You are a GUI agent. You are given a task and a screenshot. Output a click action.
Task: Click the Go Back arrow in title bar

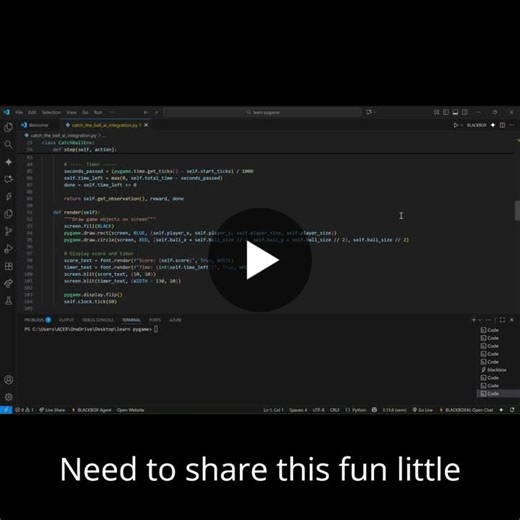pyautogui.click(x=146, y=112)
